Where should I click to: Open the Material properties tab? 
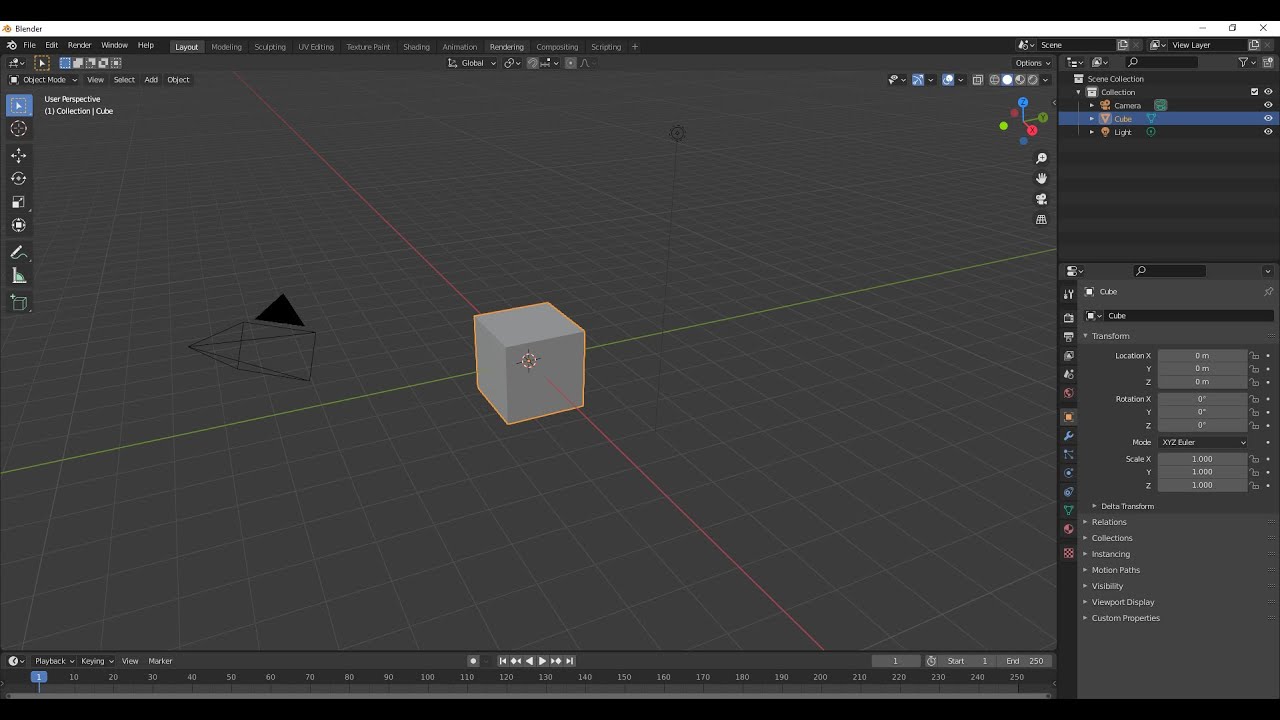[x=1068, y=530]
